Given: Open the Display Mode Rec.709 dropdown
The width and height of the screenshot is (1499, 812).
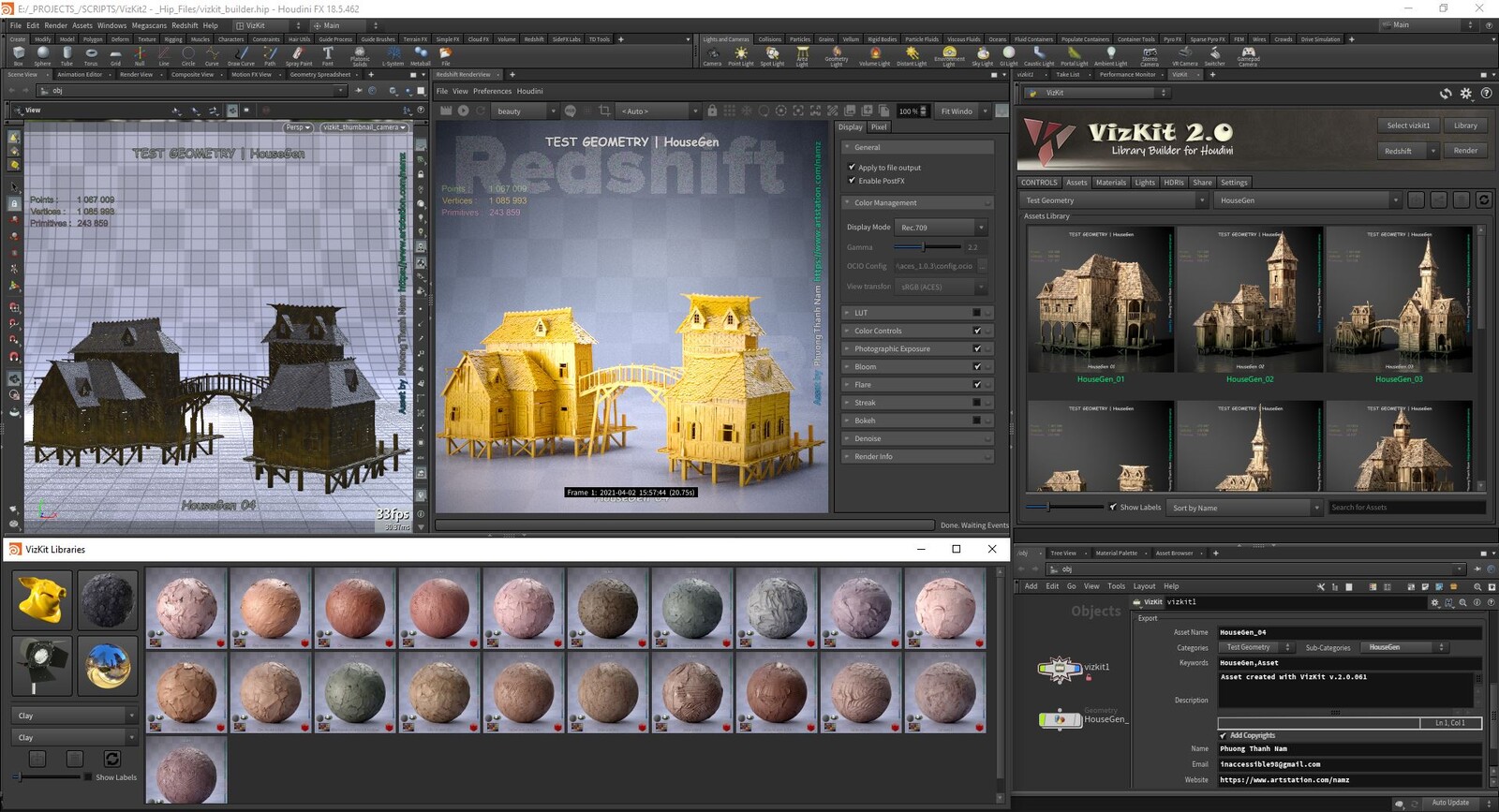Looking at the screenshot, I should coord(942,228).
